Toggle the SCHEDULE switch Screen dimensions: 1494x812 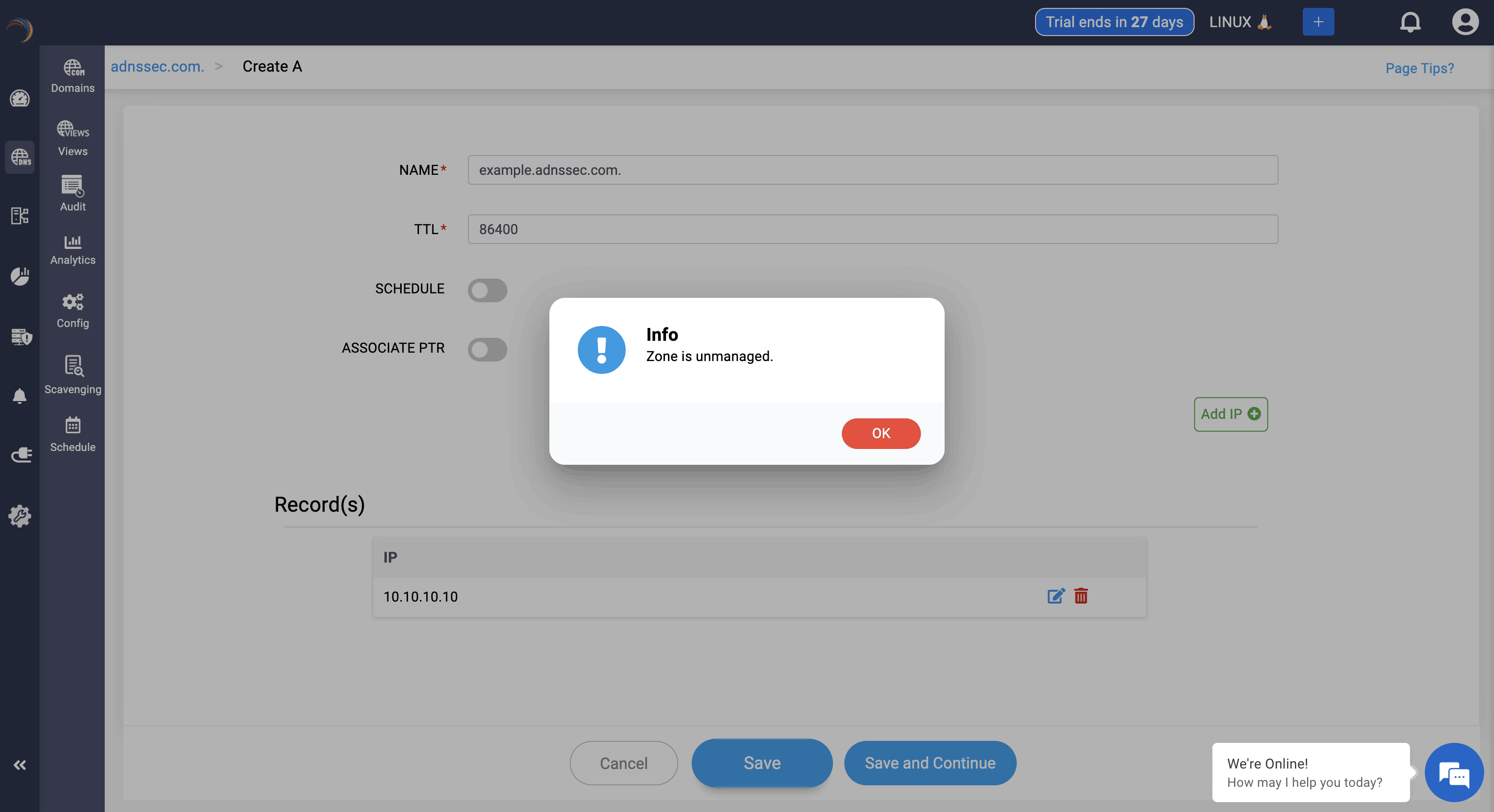coord(487,290)
